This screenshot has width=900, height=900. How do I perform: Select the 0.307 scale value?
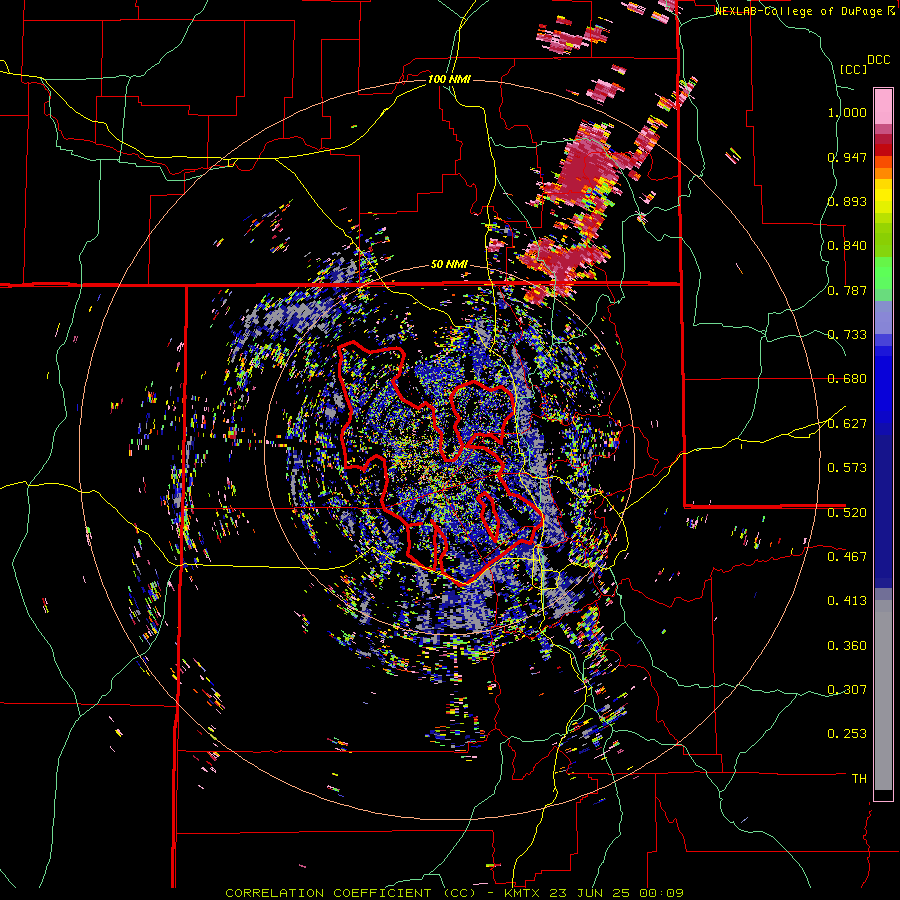coord(847,690)
